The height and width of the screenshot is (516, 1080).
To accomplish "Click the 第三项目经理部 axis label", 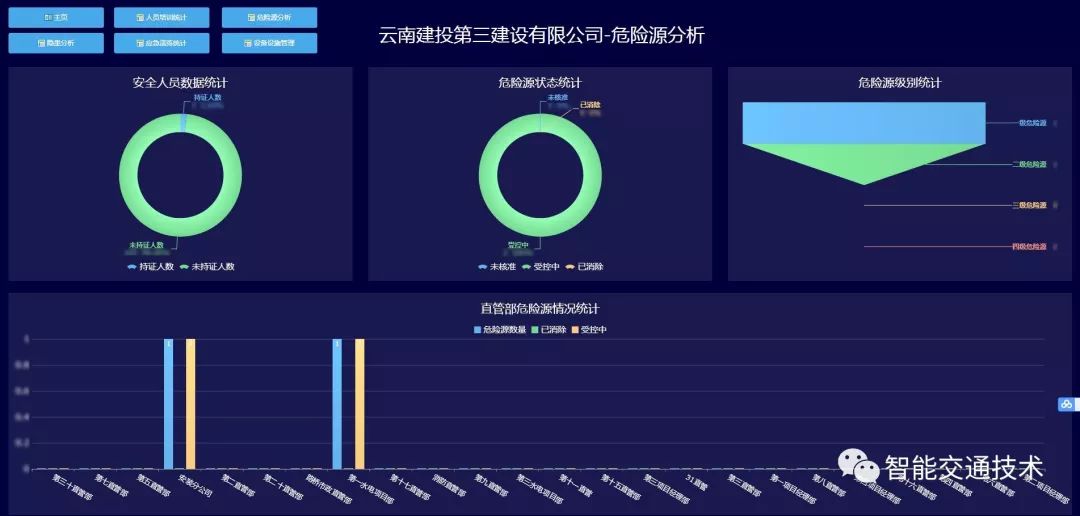I will pos(665,488).
